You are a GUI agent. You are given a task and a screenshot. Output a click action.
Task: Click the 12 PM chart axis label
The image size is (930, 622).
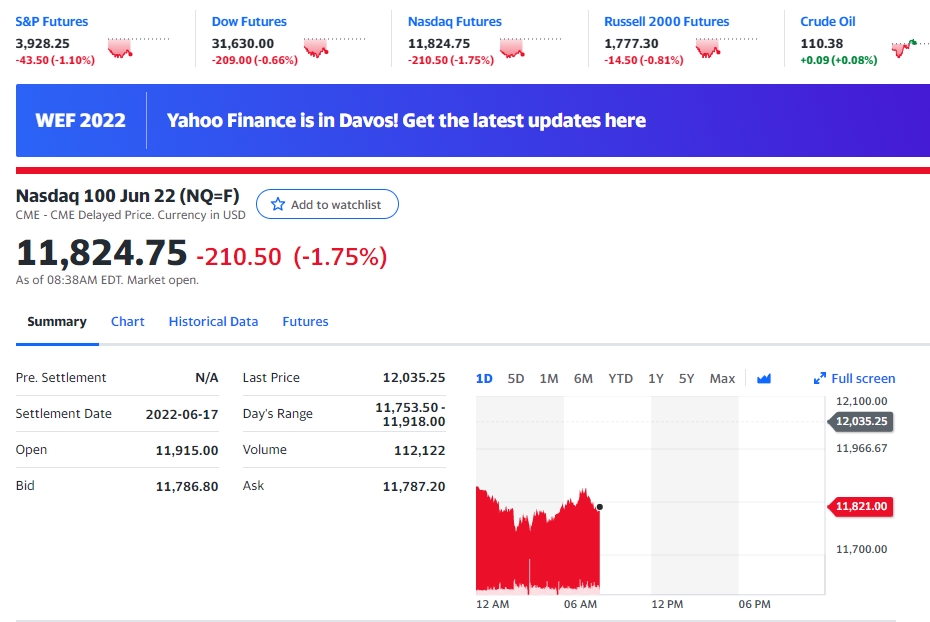click(667, 604)
